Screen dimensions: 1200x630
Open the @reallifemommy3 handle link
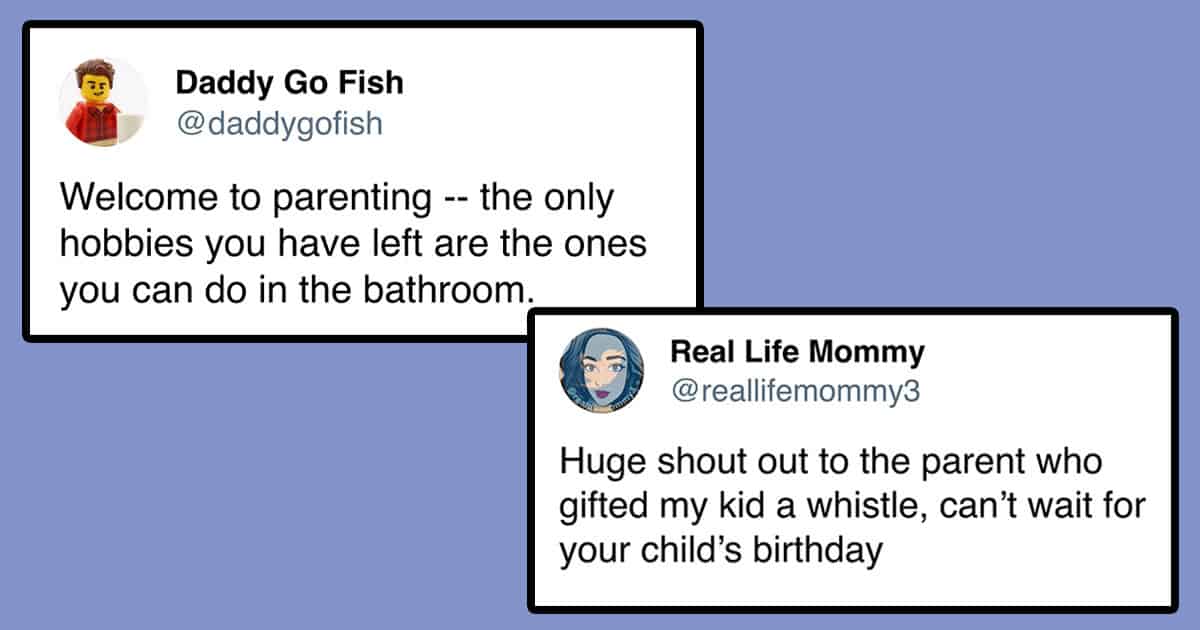coord(794,393)
